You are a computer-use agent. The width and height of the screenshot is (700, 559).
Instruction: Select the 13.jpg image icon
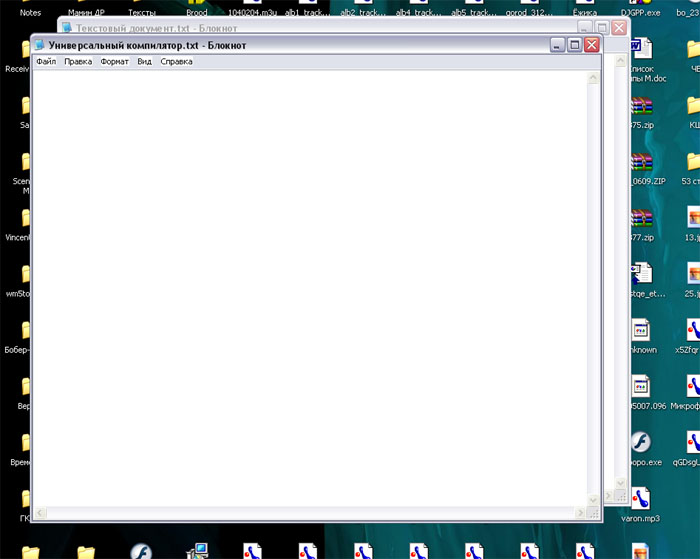[x=693, y=218]
